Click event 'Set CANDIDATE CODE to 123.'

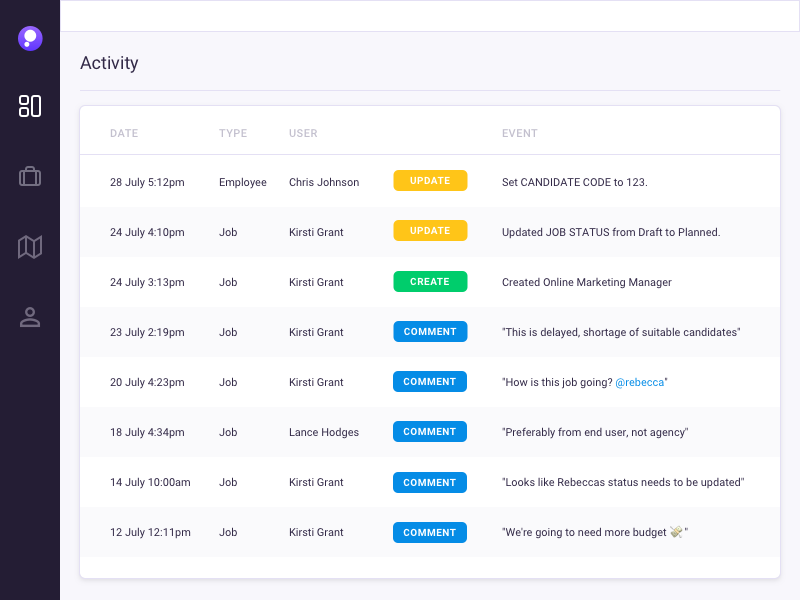[x=574, y=182]
